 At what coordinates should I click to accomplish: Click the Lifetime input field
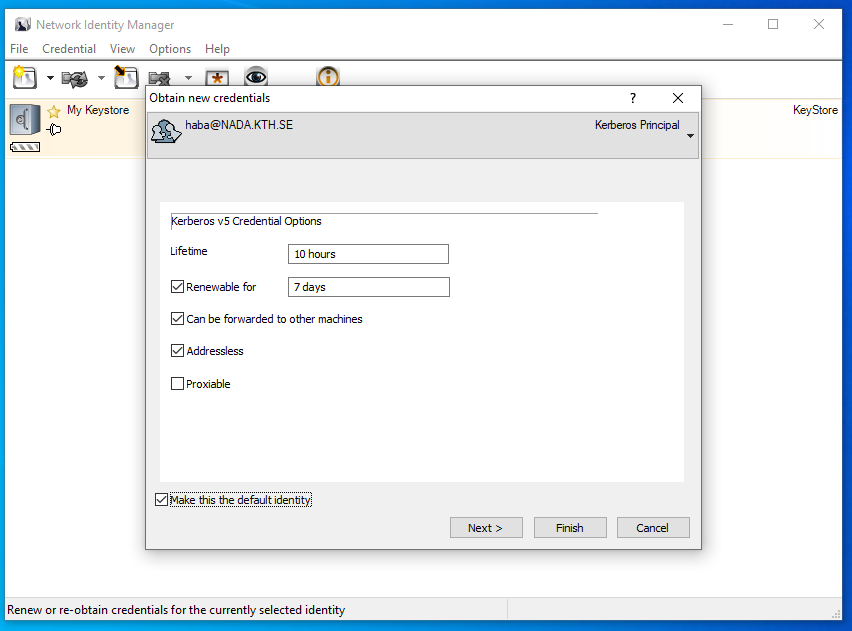click(368, 254)
